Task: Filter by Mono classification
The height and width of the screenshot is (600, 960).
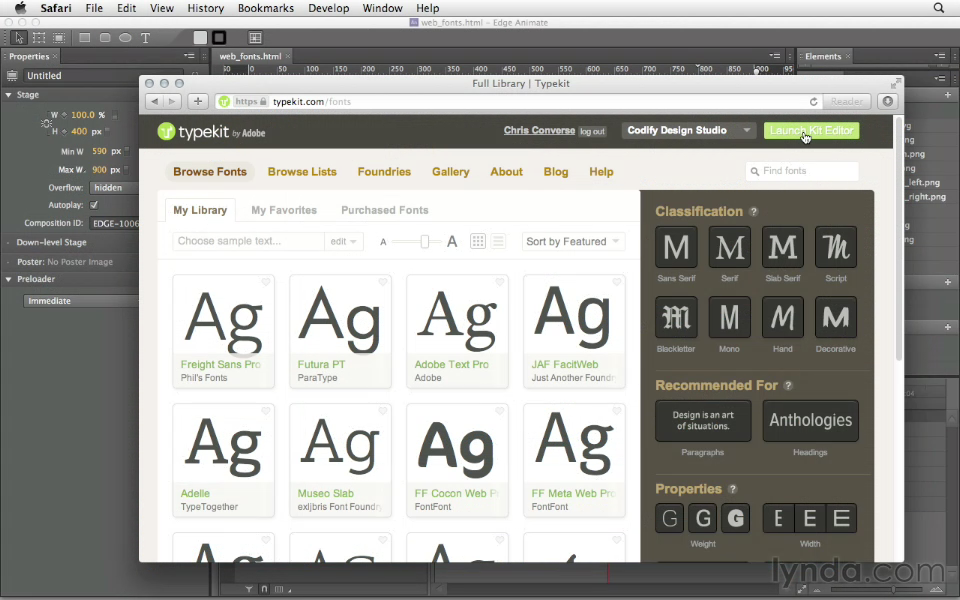Action: tap(729, 317)
